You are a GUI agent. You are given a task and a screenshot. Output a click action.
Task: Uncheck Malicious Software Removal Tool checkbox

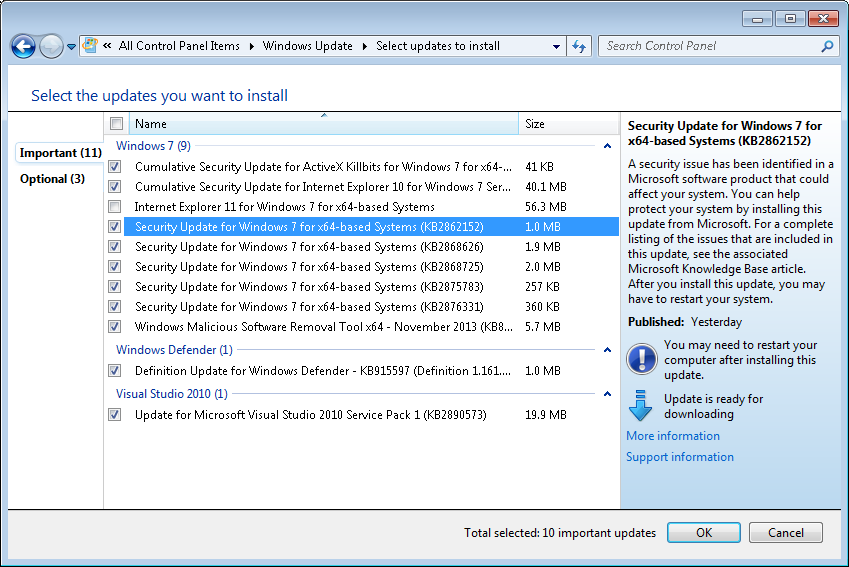(115, 327)
